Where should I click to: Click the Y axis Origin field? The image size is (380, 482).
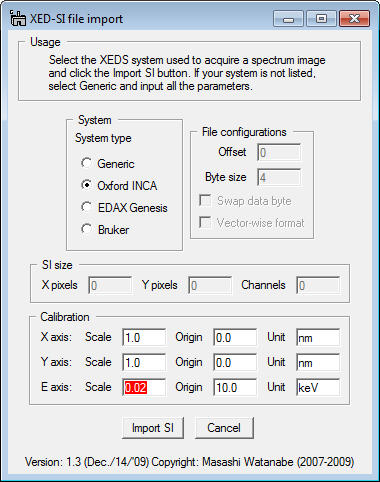pos(235,362)
